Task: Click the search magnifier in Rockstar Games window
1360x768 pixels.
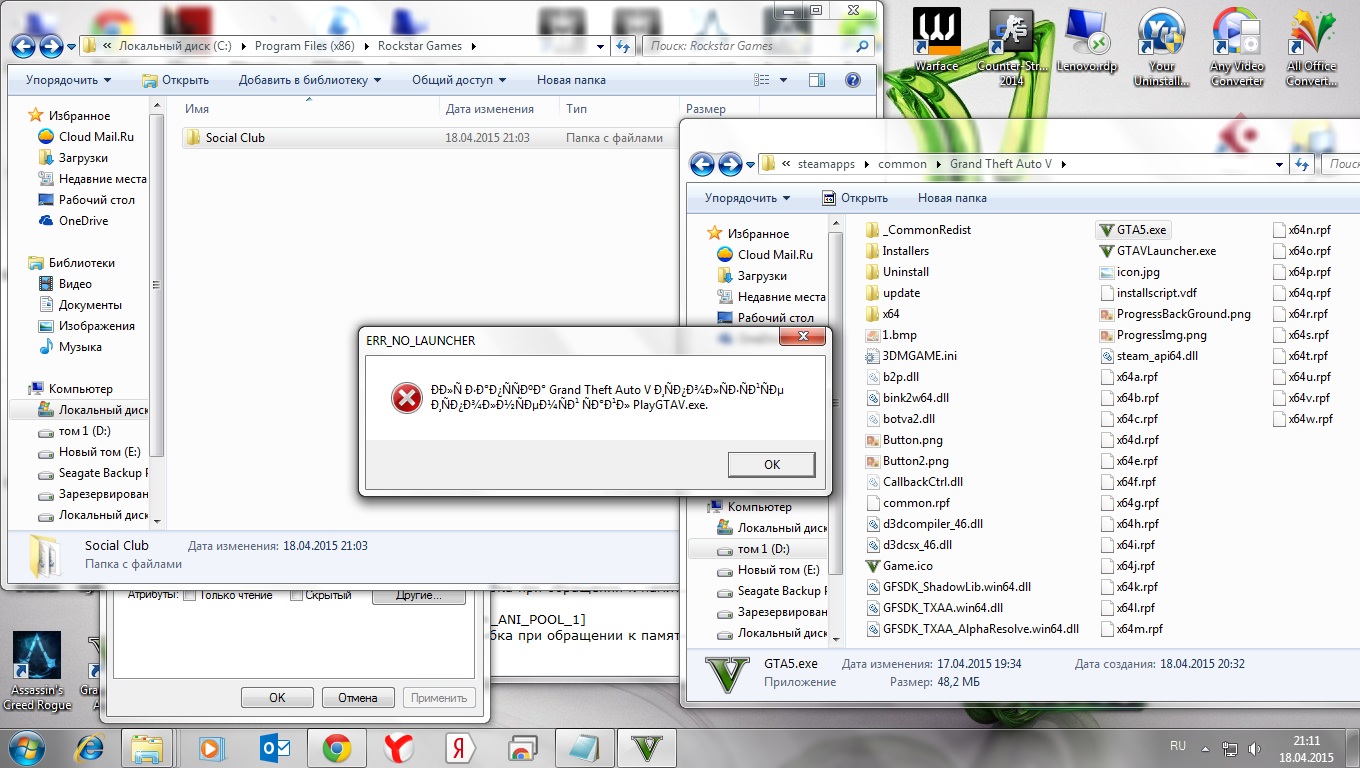Action: [863, 46]
